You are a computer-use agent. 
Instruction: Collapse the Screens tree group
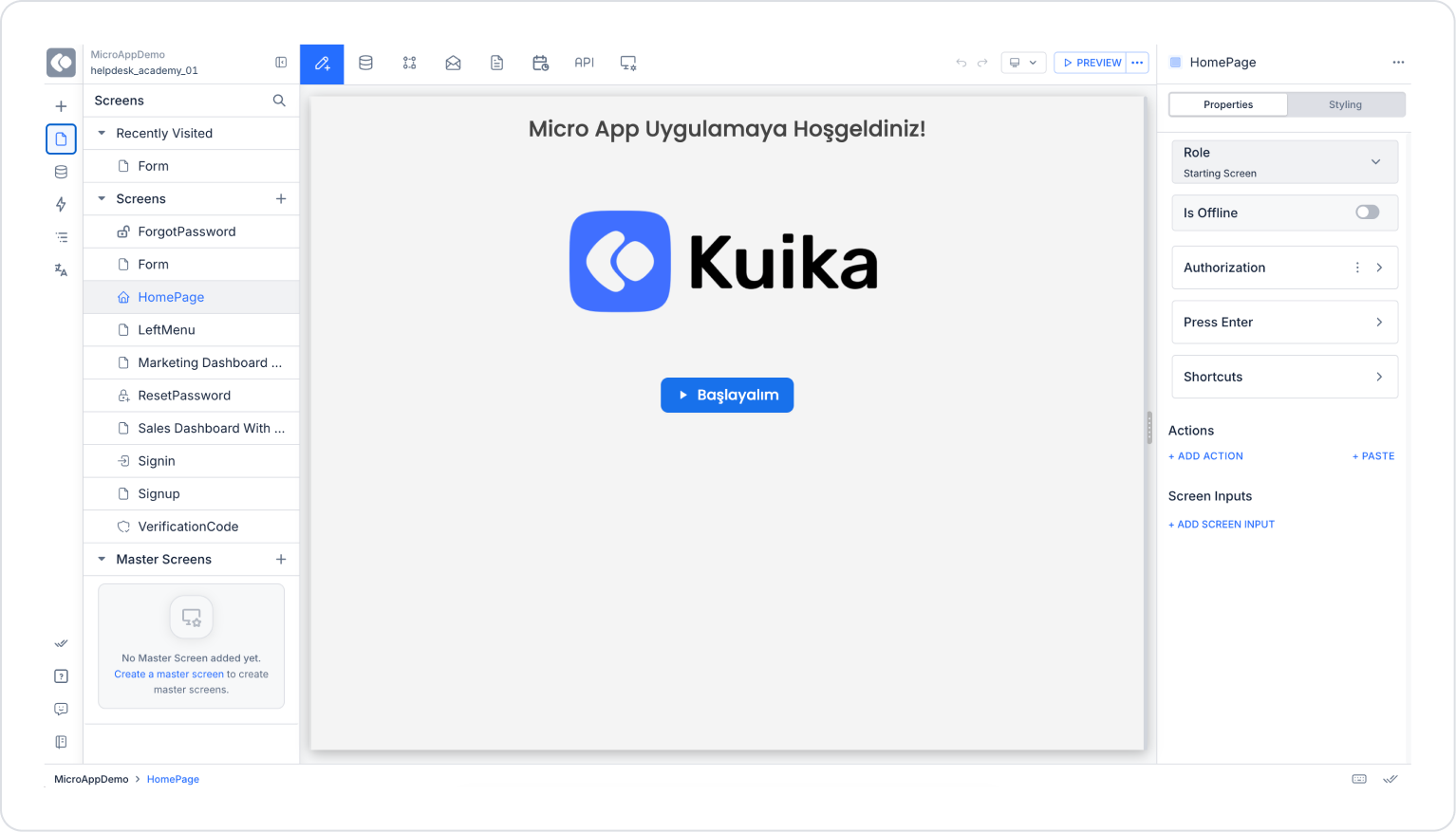102,199
